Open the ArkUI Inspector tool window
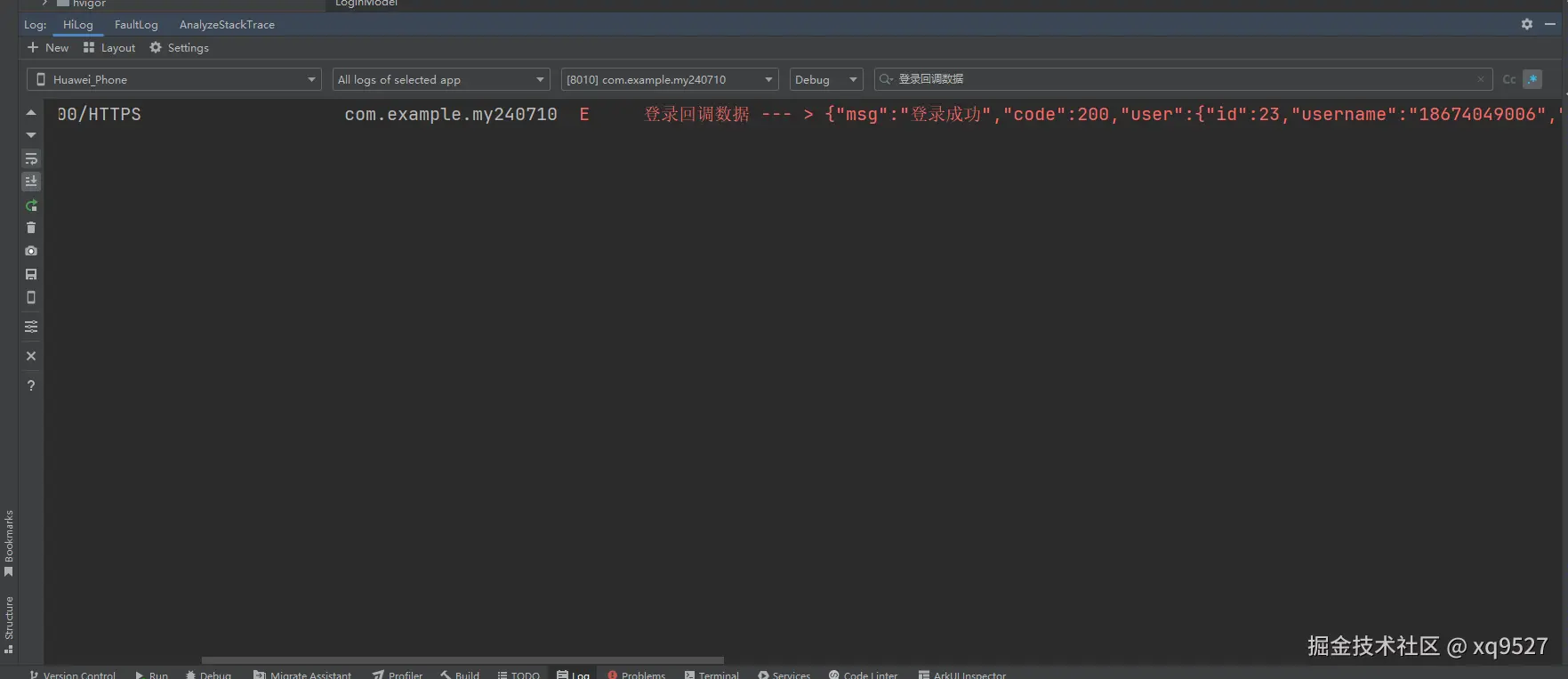This screenshot has width=1568, height=679. (x=961, y=674)
